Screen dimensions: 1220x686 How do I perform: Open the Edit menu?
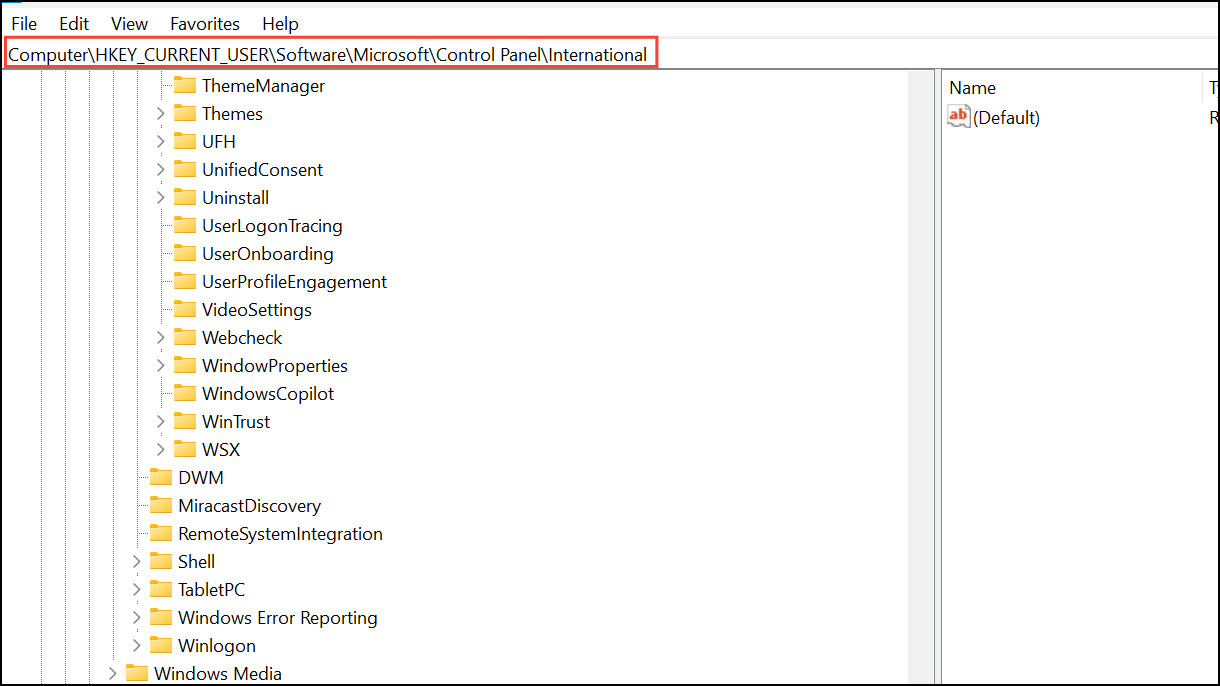(x=73, y=23)
